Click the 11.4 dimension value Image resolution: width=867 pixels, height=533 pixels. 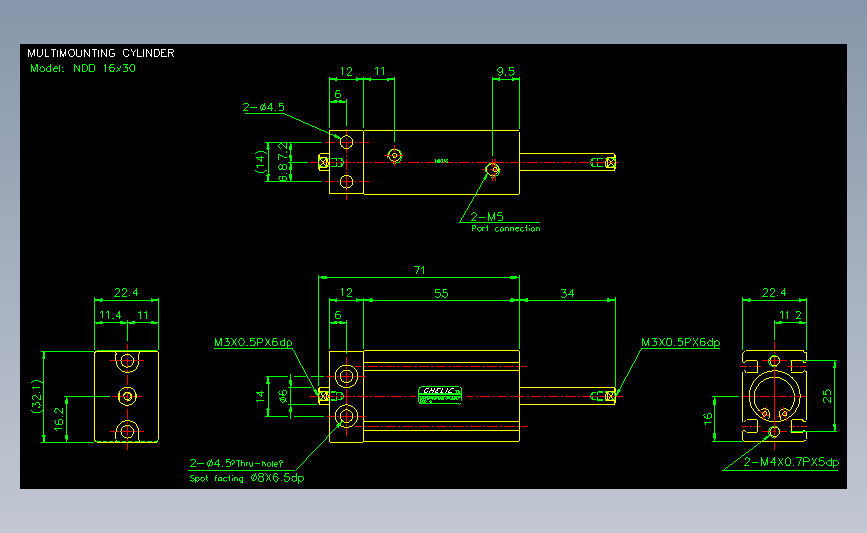(x=110, y=315)
